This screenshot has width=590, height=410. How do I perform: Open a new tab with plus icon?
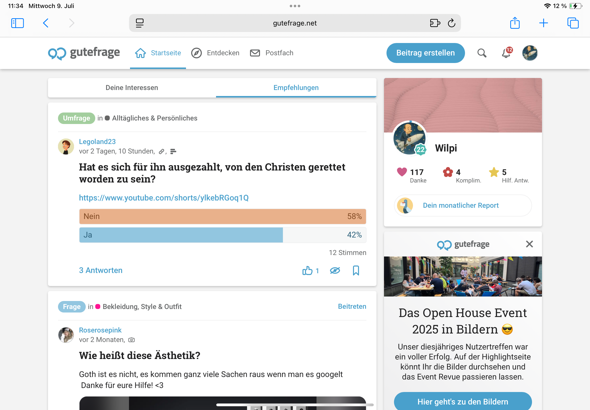point(543,23)
